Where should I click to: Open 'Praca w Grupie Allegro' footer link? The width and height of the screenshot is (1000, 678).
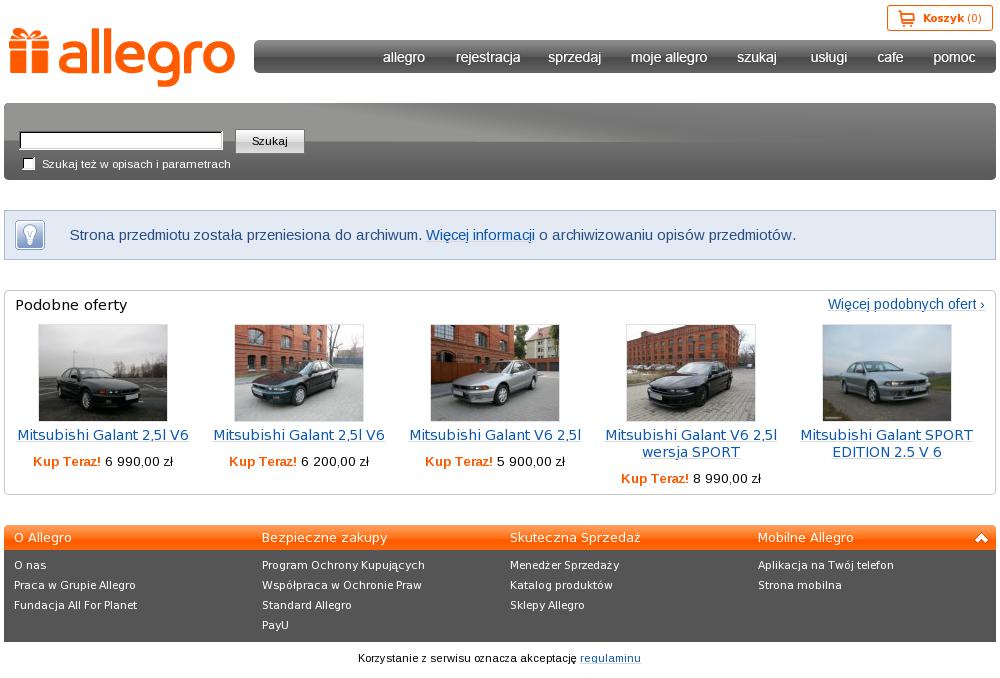click(x=75, y=585)
